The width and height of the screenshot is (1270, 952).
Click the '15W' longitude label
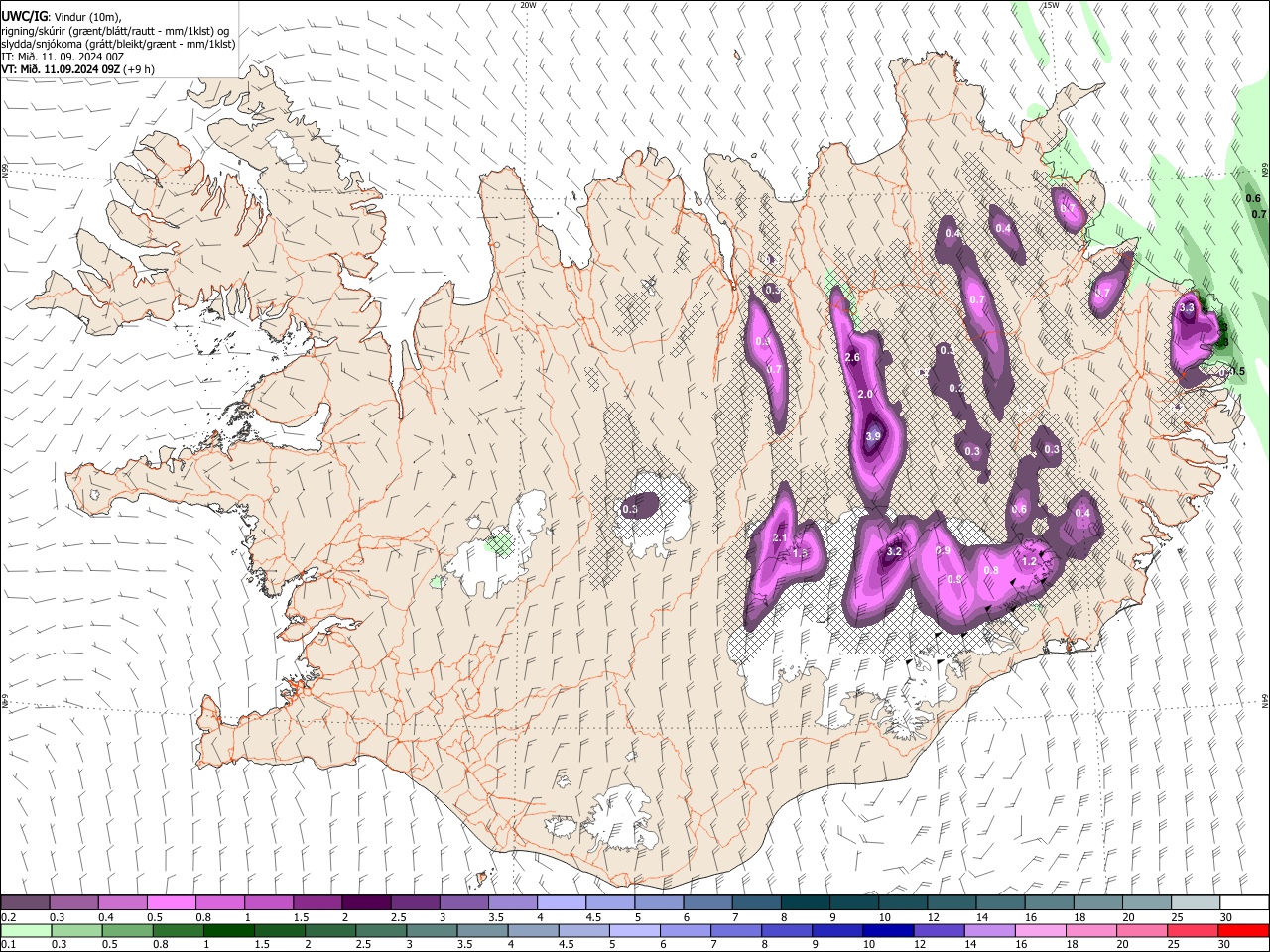coord(1051,5)
